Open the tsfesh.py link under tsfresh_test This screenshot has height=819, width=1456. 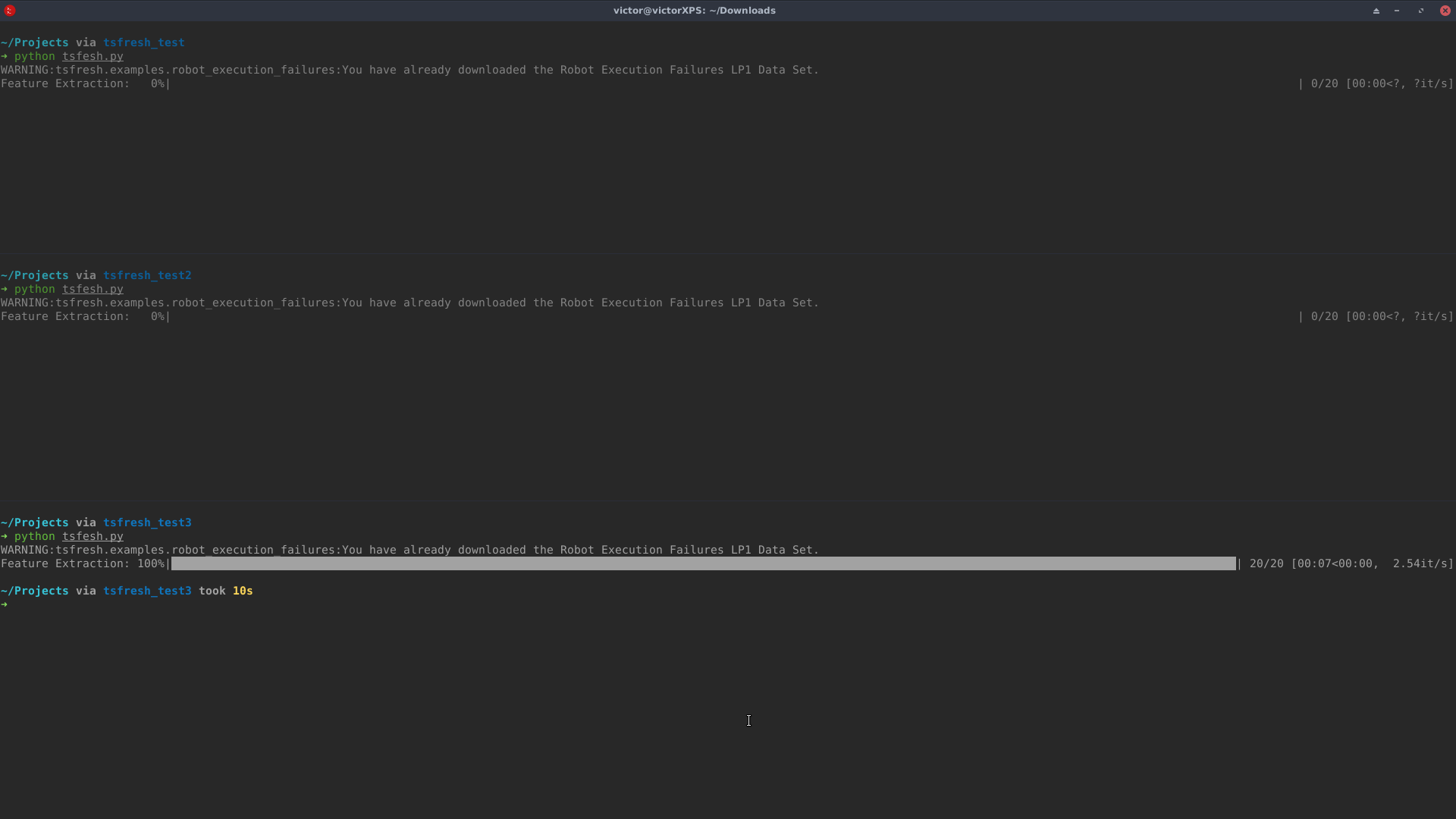pos(93,56)
